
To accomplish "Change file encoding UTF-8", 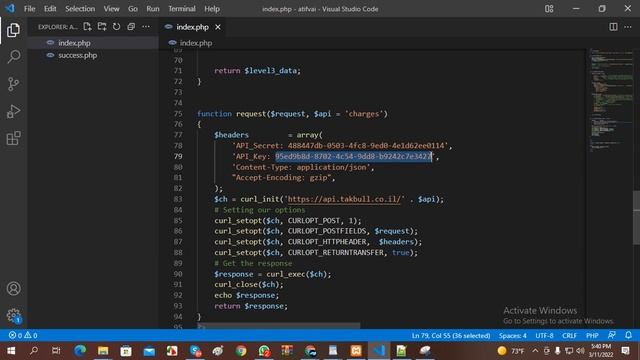I will click(x=544, y=336).
